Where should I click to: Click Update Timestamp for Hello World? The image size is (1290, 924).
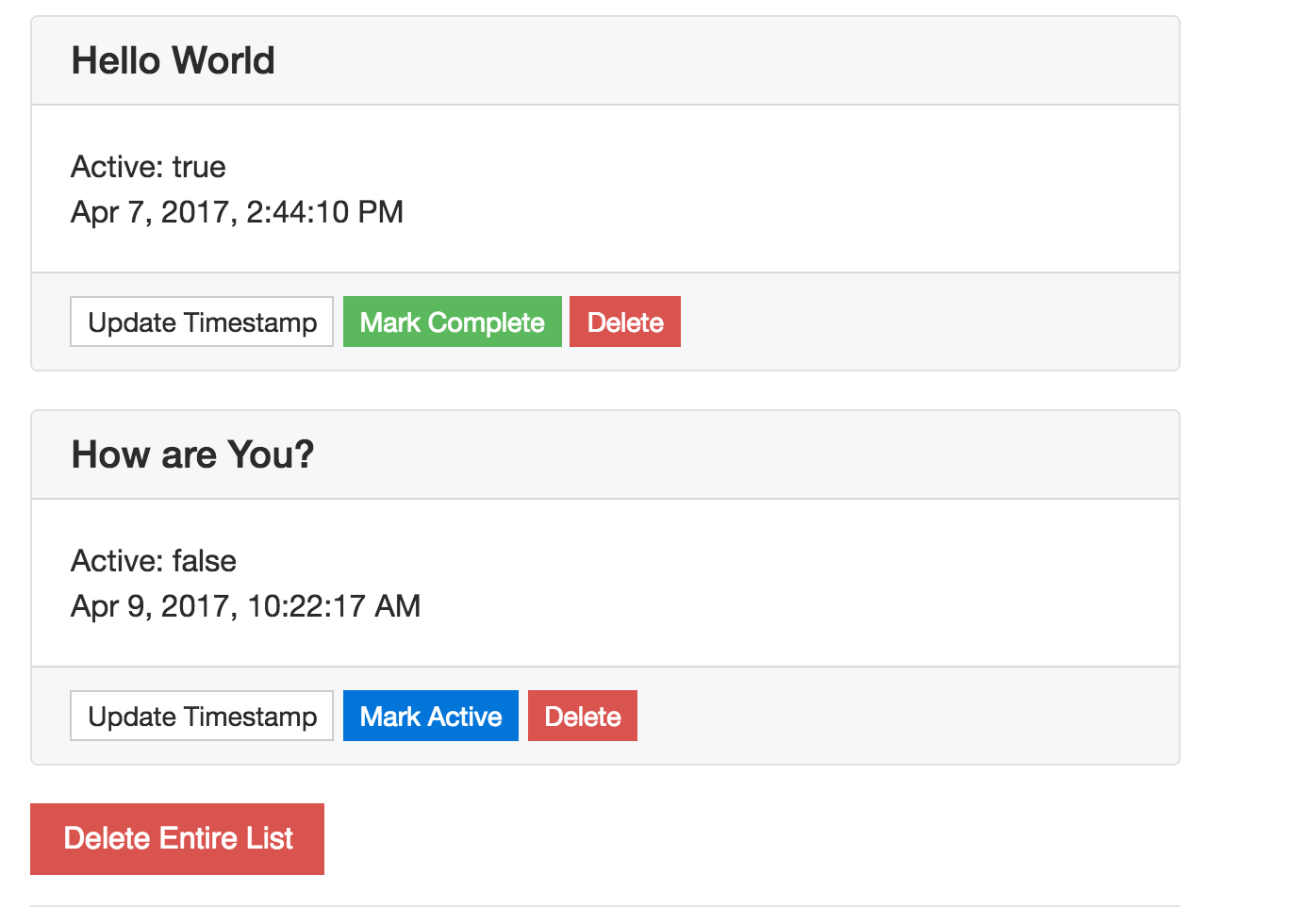(x=201, y=322)
